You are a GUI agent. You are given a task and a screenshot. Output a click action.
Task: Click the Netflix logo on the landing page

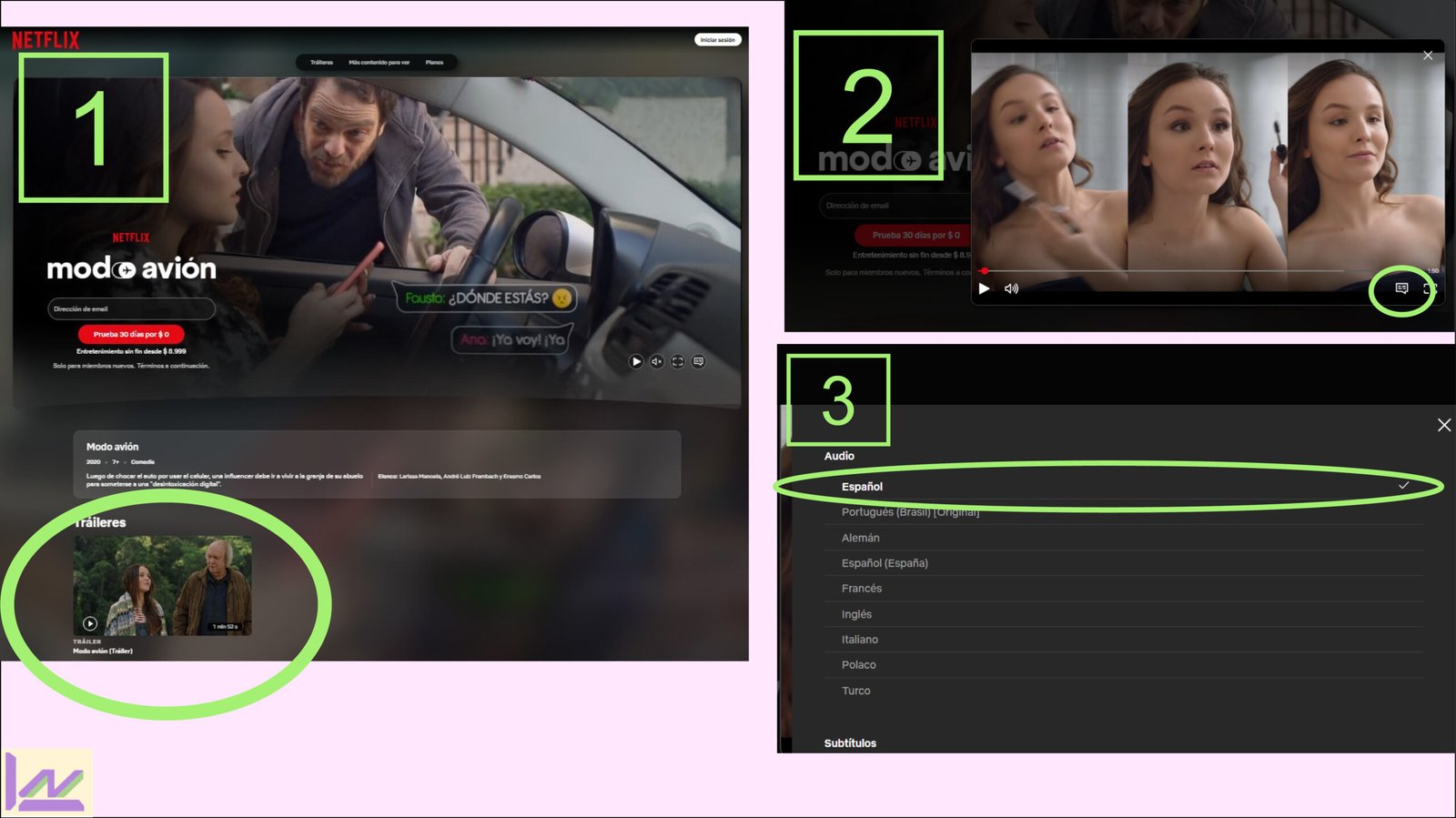pyautogui.click(x=45, y=40)
